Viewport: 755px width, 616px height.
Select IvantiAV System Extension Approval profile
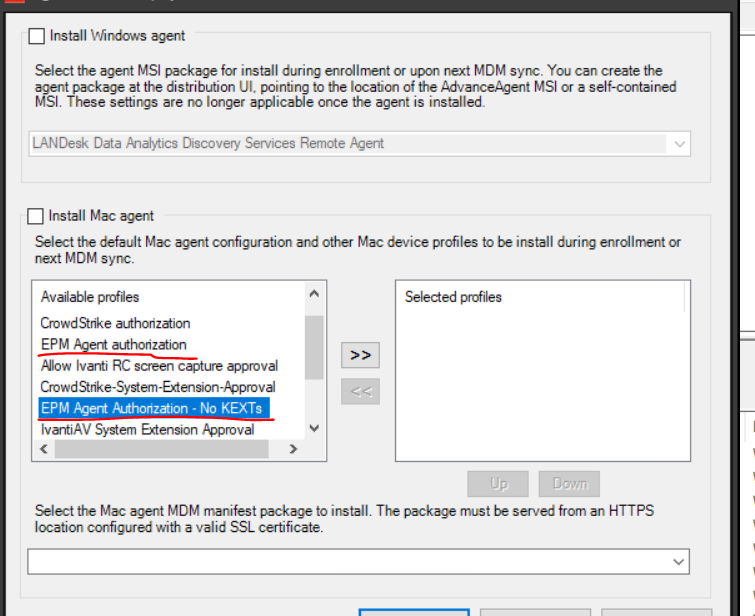pos(147,429)
